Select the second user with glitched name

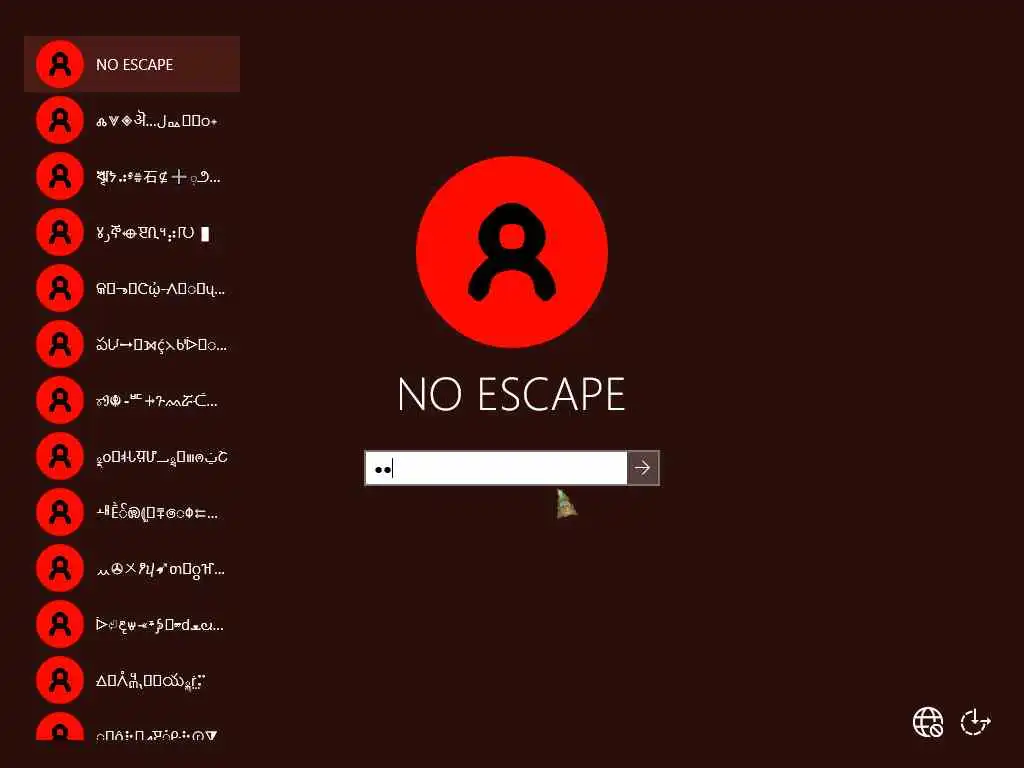pyautogui.click(x=132, y=120)
